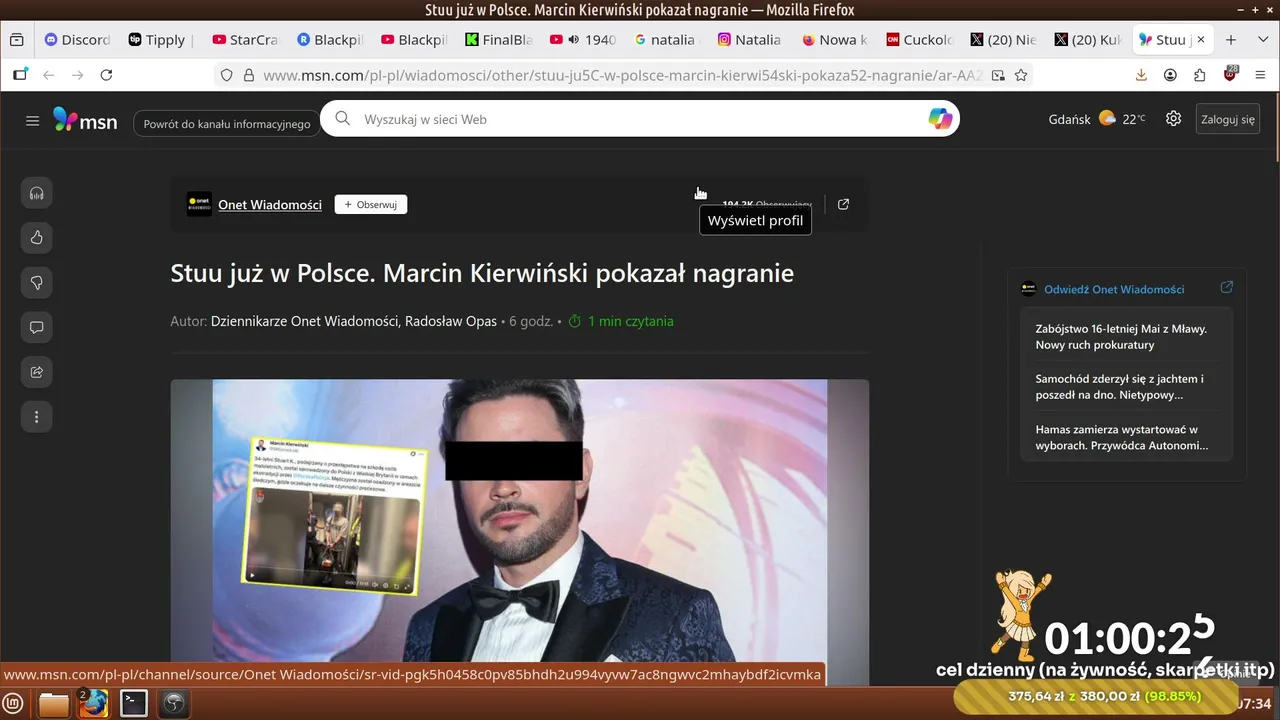Open Firefox downloads panel
This screenshot has height=720, width=1280.
[1141, 75]
